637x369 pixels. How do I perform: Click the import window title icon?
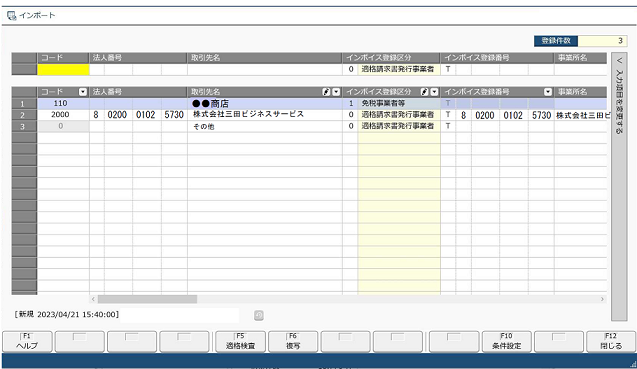(12, 16)
